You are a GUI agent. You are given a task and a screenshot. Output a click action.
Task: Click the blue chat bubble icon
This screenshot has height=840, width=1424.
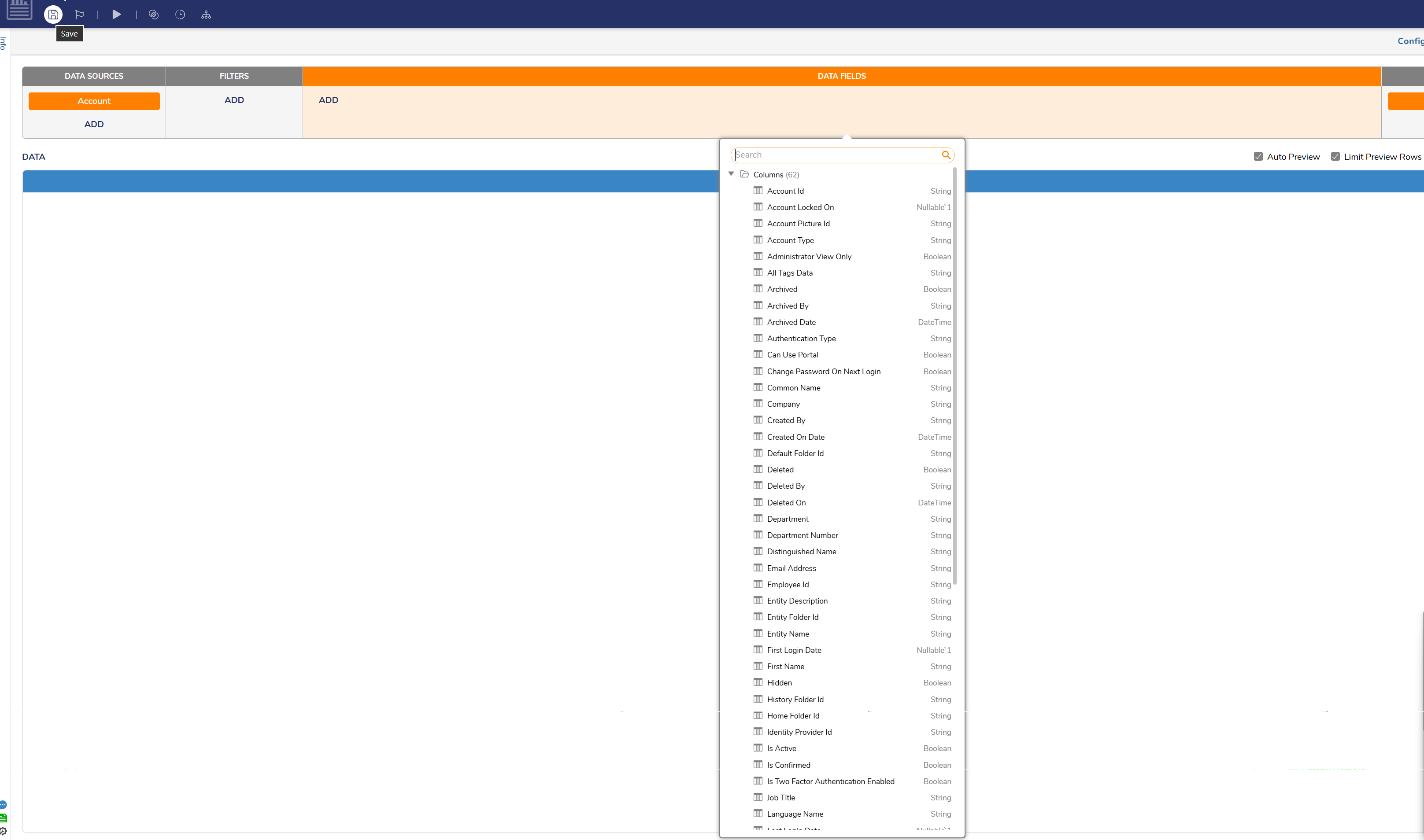click(3, 804)
